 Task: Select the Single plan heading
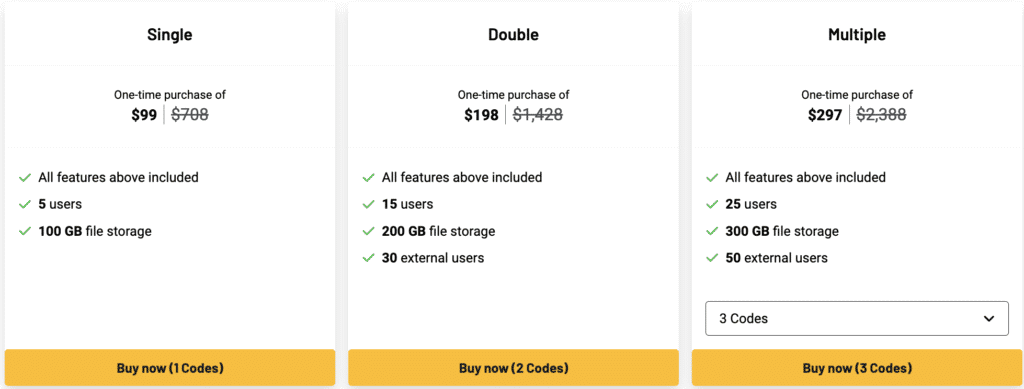point(170,35)
